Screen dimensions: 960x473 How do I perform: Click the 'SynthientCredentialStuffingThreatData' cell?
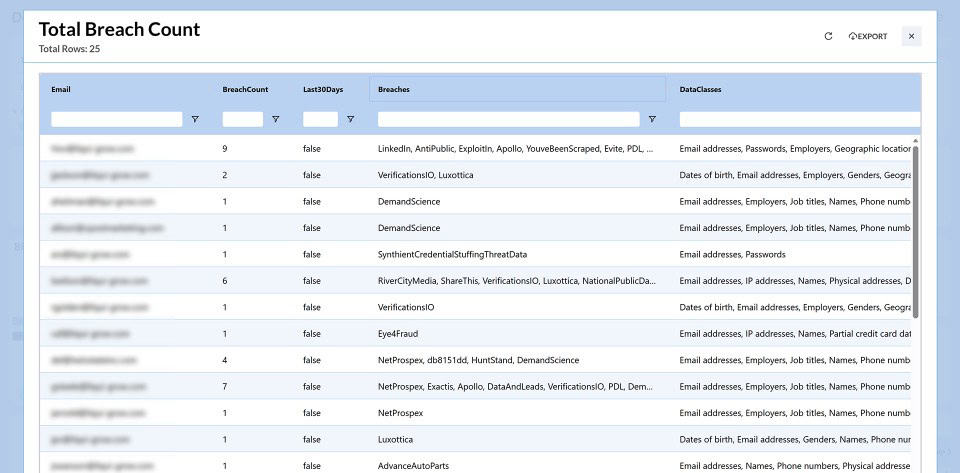(452, 255)
